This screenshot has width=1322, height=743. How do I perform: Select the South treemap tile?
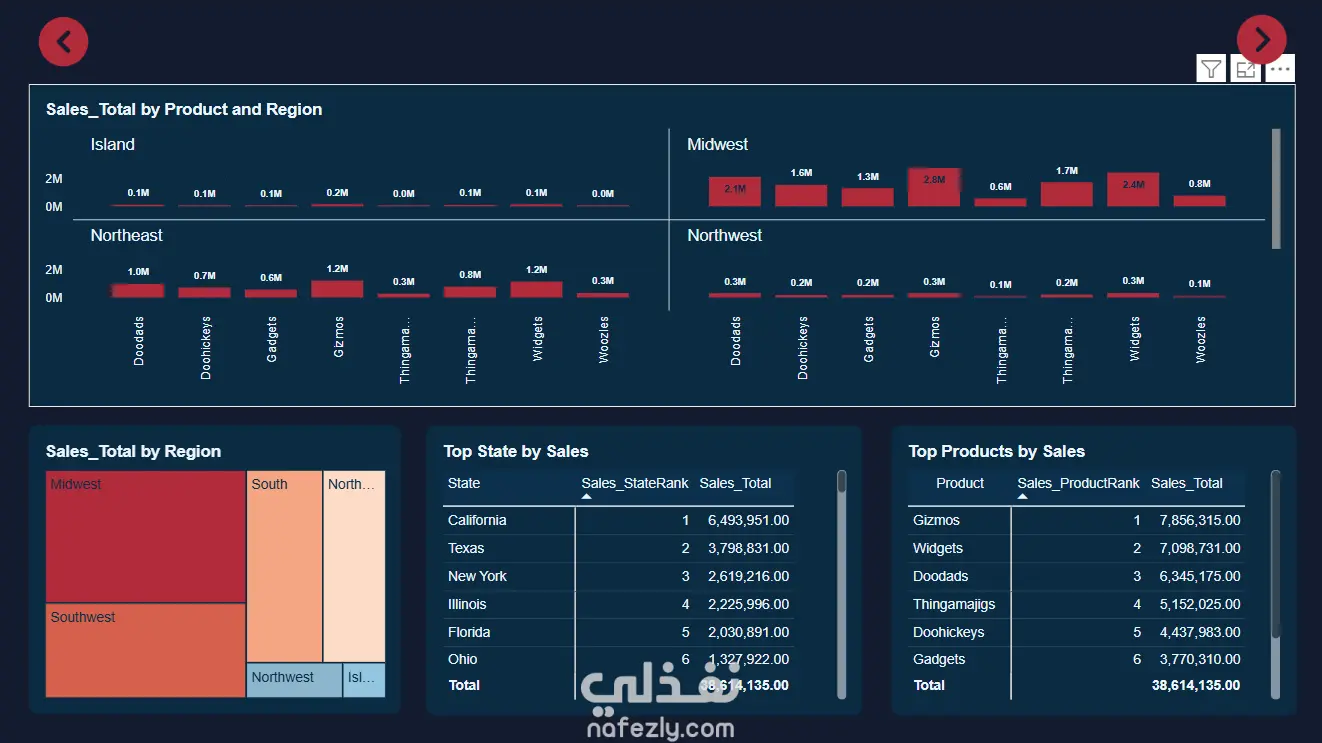[285, 566]
